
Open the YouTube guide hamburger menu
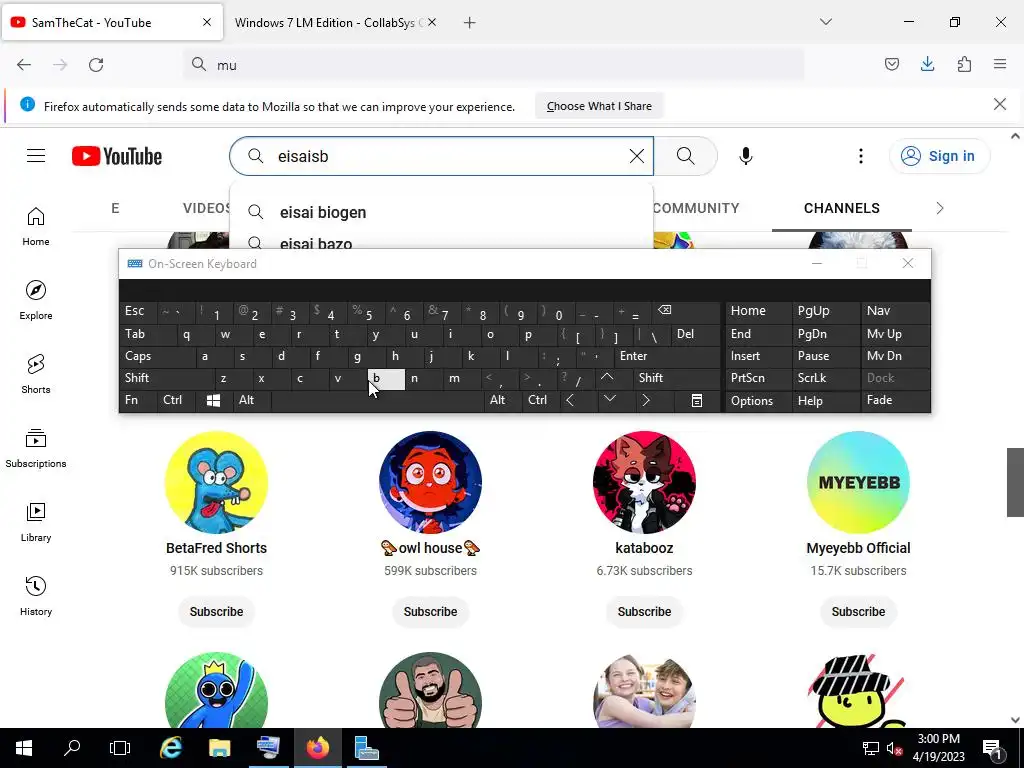click(x=36, y=156)
